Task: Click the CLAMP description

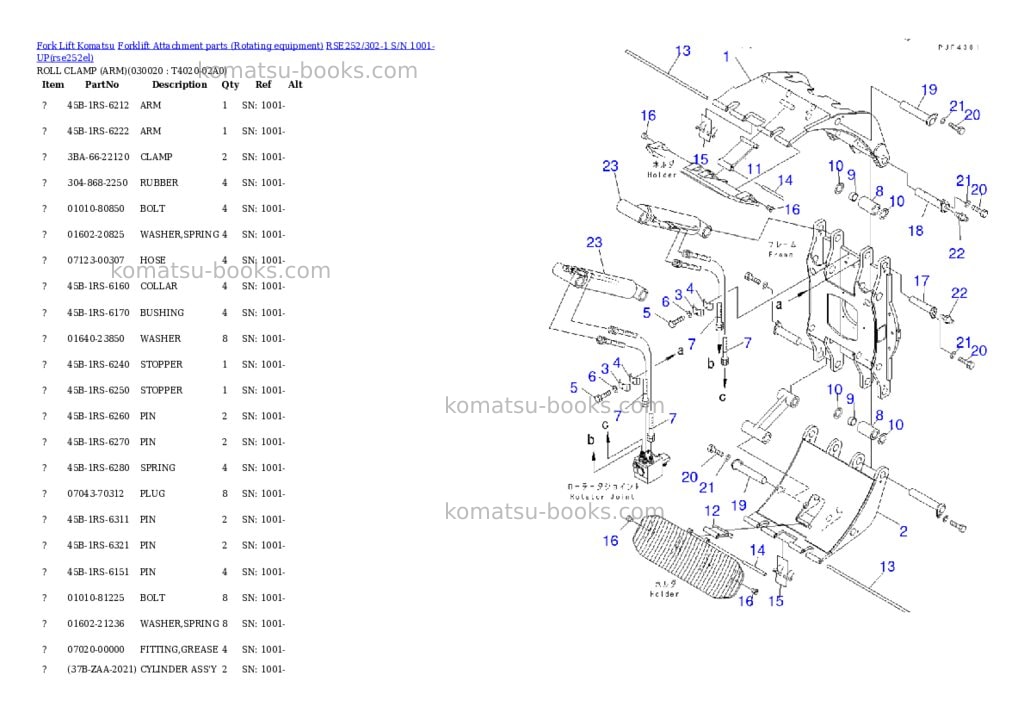Action: [x=156, y=157]
